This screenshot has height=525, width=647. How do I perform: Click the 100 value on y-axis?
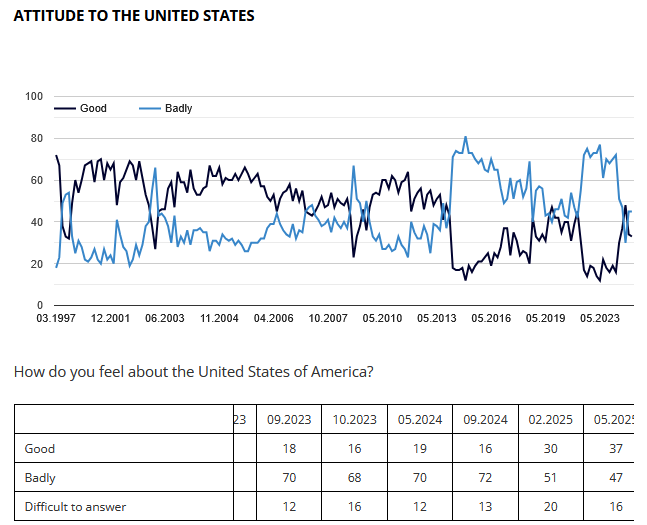[34, 96]
